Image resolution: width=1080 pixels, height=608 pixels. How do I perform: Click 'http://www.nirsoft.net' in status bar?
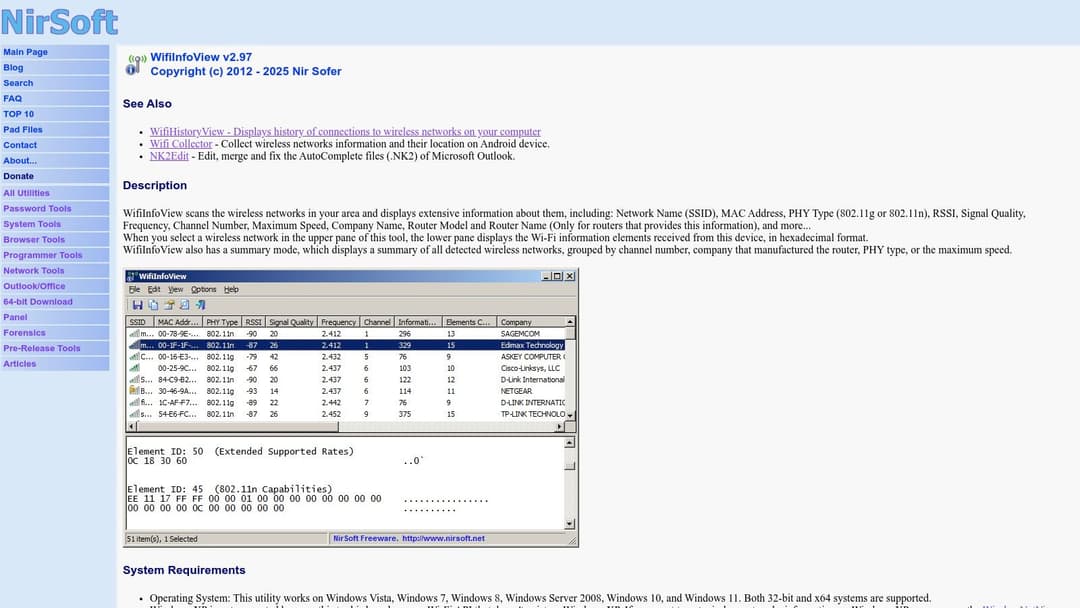(444, 538)
